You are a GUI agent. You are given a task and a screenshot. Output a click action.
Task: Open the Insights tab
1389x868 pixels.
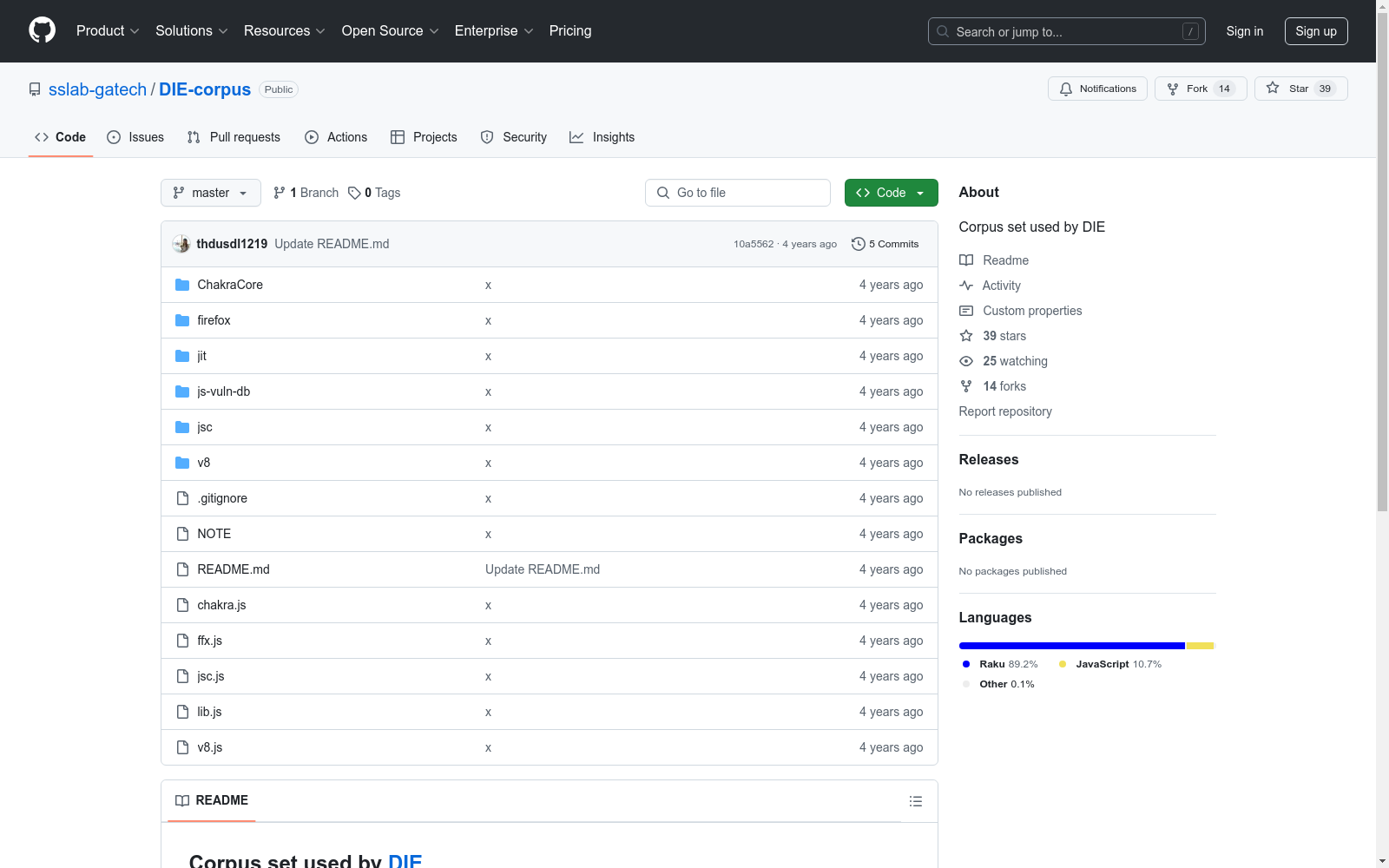(x=602, y=137)
